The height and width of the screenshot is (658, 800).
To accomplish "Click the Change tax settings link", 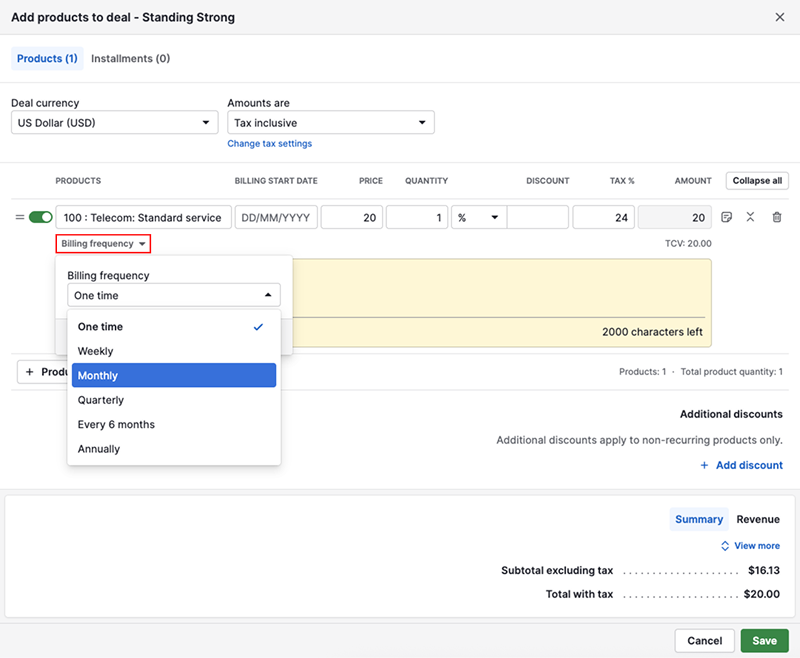I will coord(270,144).
